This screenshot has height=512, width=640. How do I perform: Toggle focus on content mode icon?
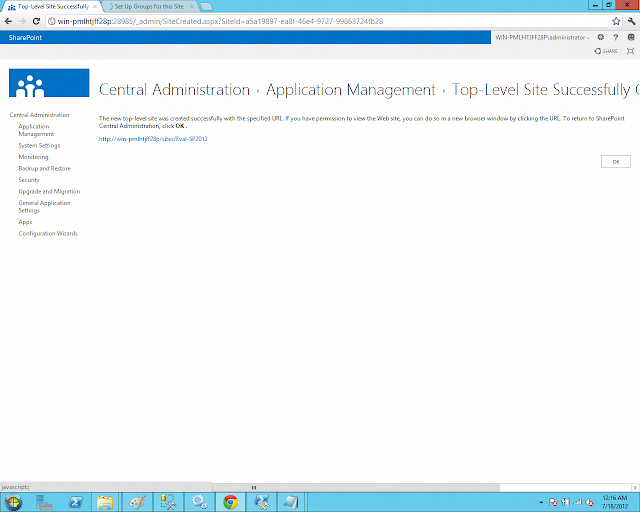click(x=631, y=51)
